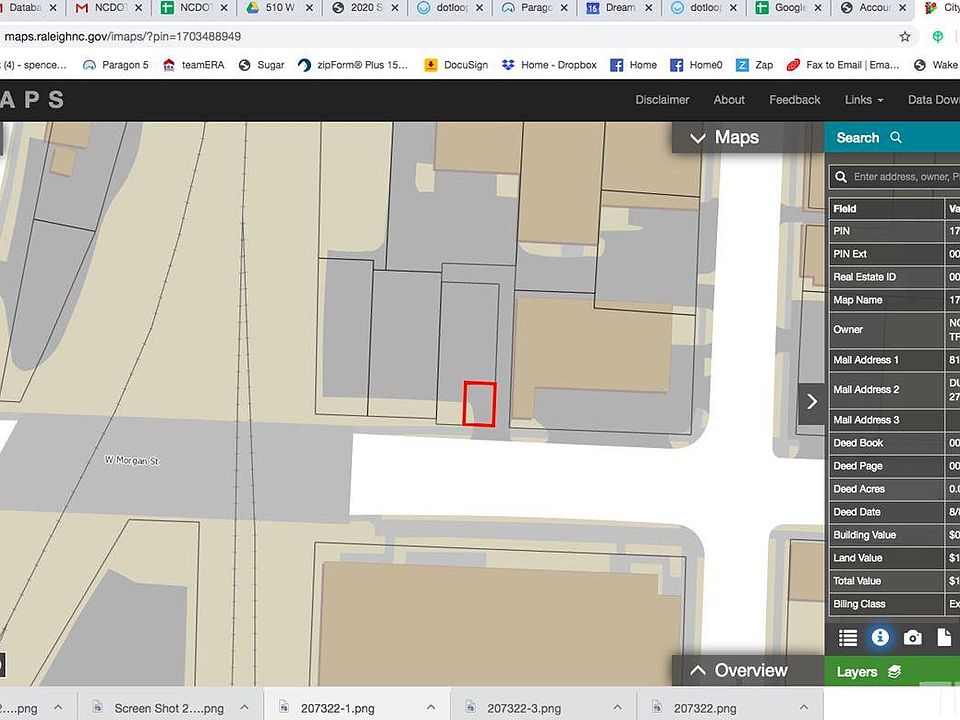Click the Feedback link

[794, 100]
